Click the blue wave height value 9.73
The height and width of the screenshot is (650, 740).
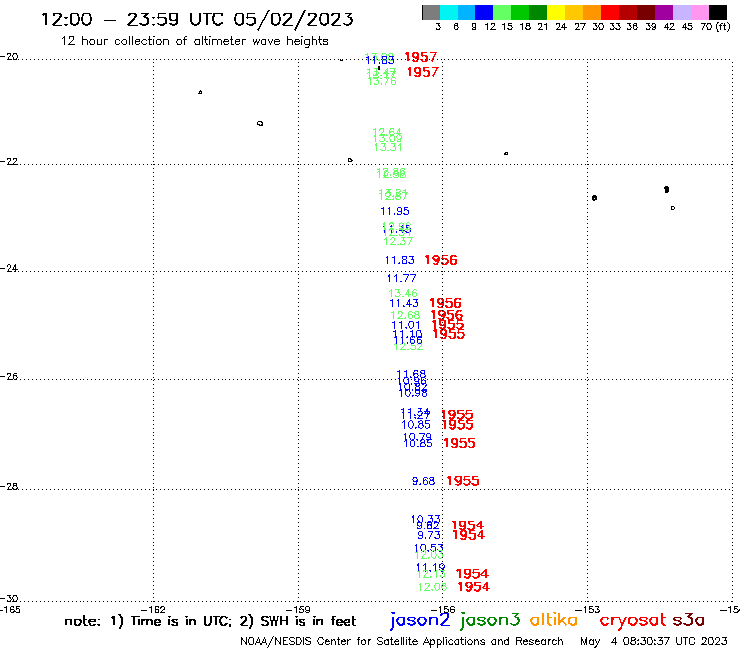point(429,535)
